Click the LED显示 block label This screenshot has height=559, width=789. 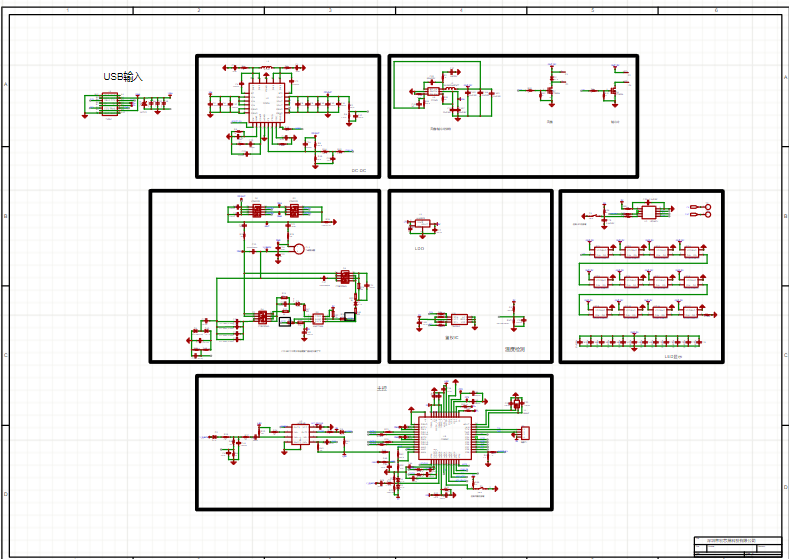[673, 356]
